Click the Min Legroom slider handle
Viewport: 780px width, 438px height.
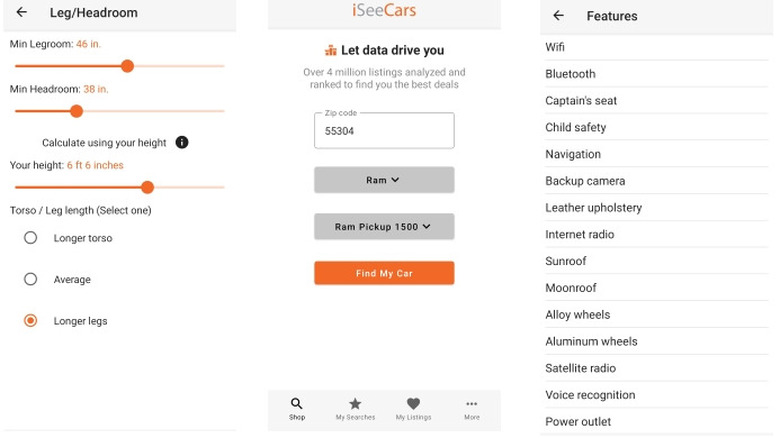pyautogui.click(x=127, y=66)
